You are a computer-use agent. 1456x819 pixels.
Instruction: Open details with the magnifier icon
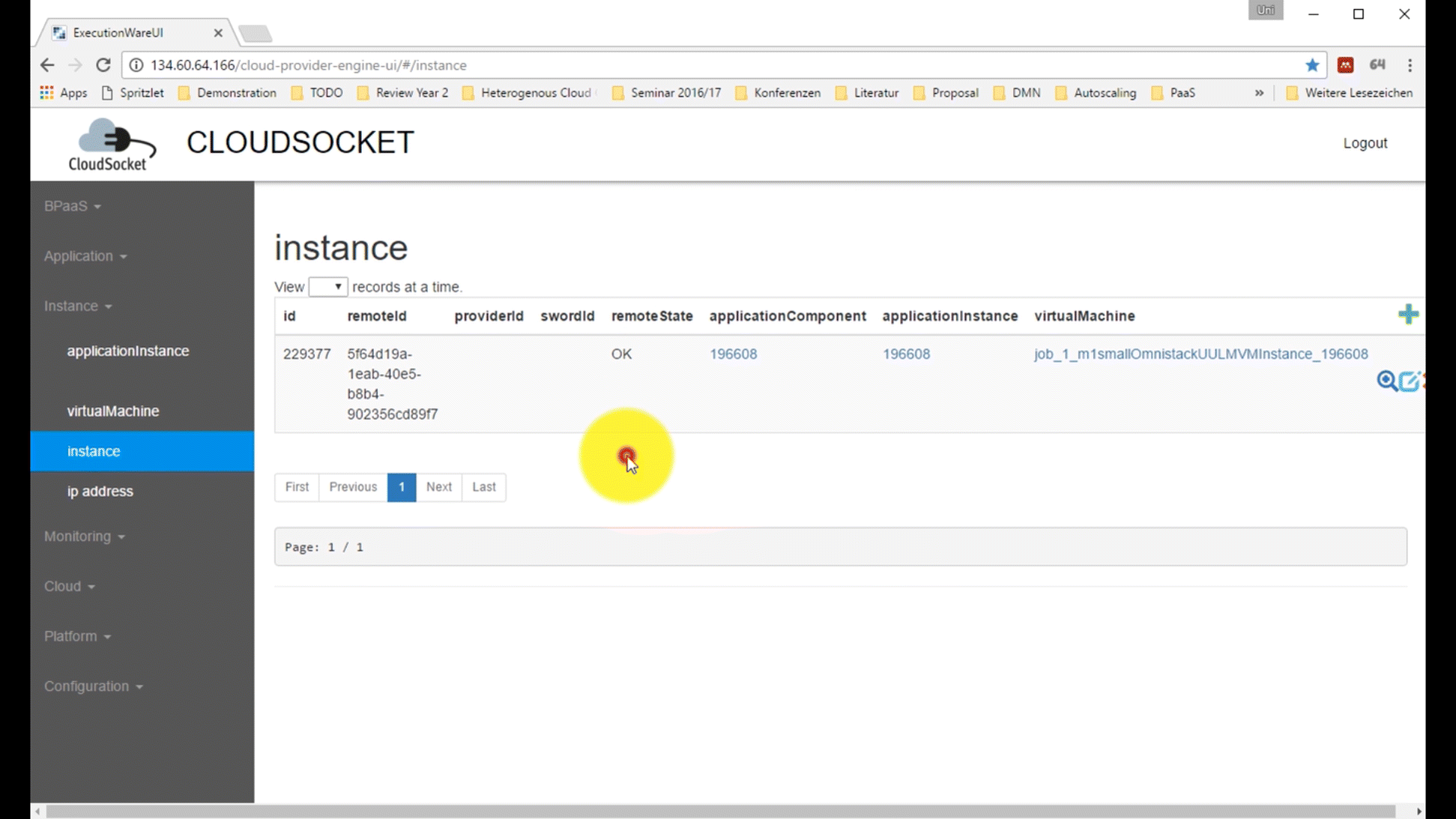[x=1387, y=381]
